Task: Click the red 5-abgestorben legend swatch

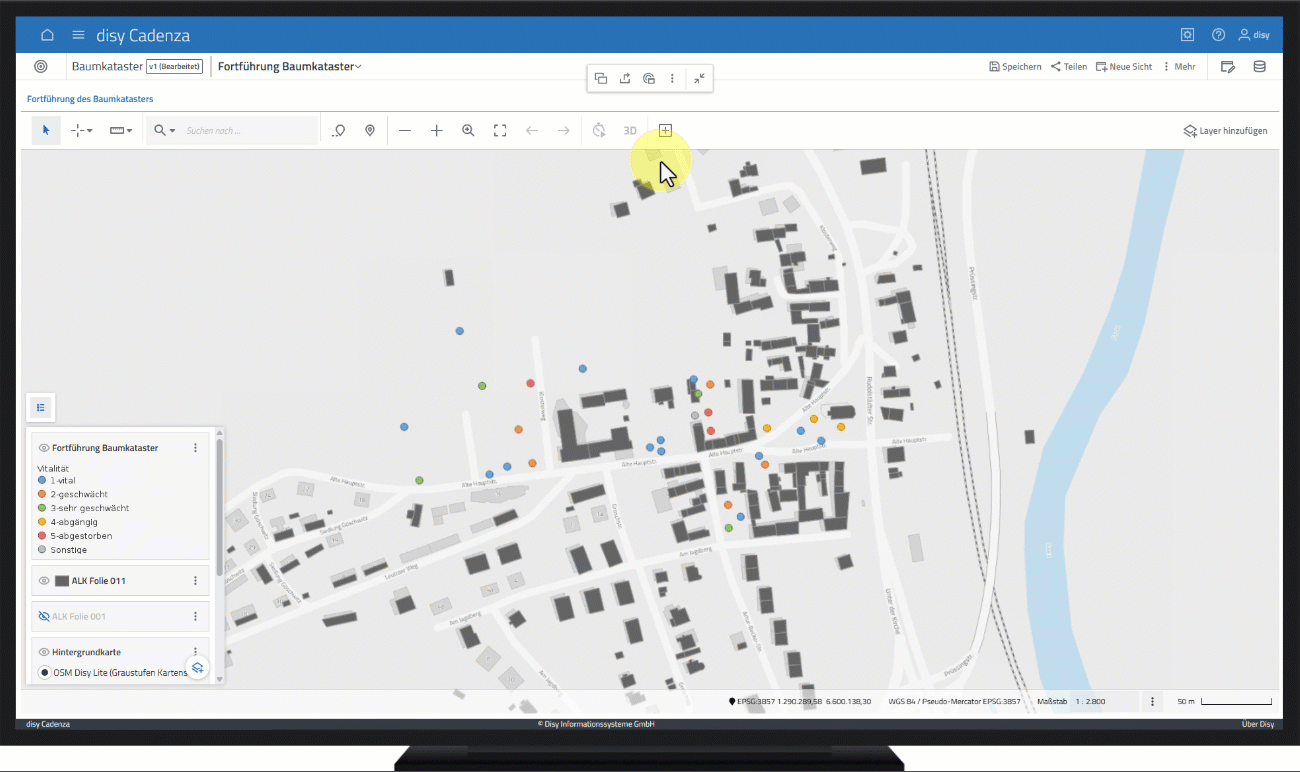Action: (42, 536)
